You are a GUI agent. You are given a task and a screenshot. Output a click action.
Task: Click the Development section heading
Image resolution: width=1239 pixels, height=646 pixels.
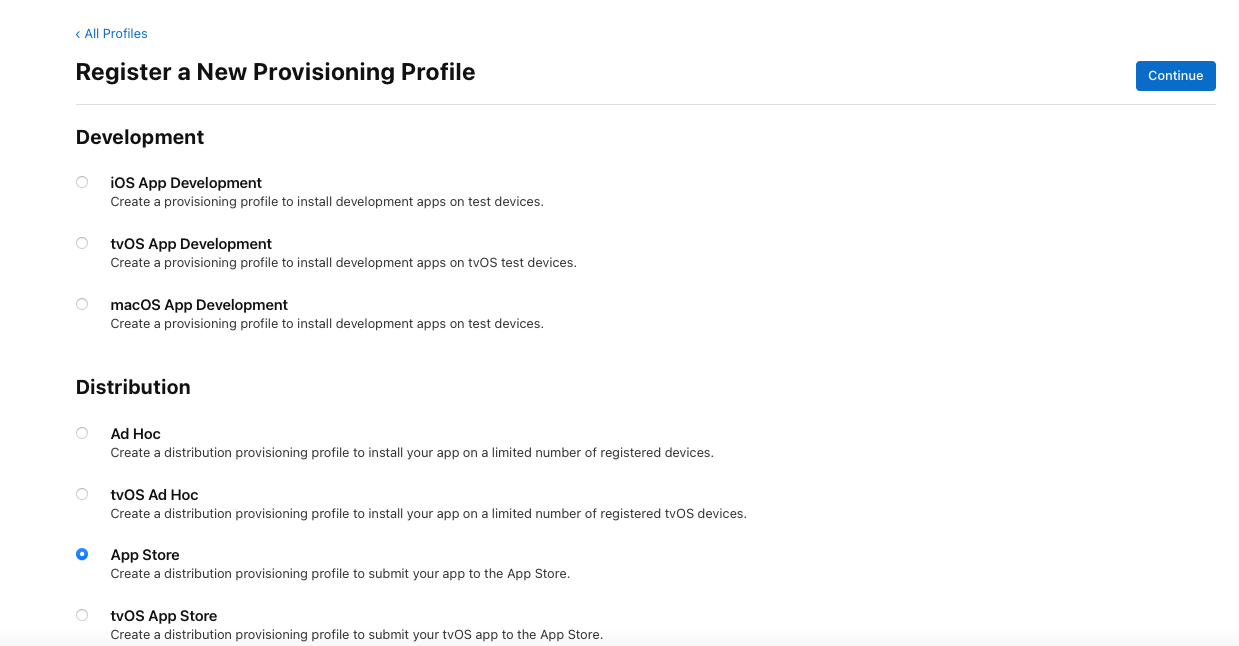click(x=140, y=137)
